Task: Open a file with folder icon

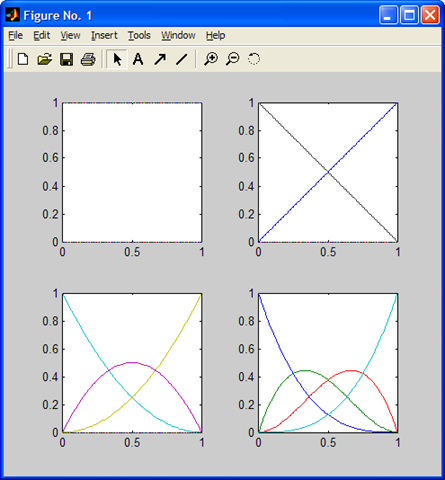Action: 44,59
